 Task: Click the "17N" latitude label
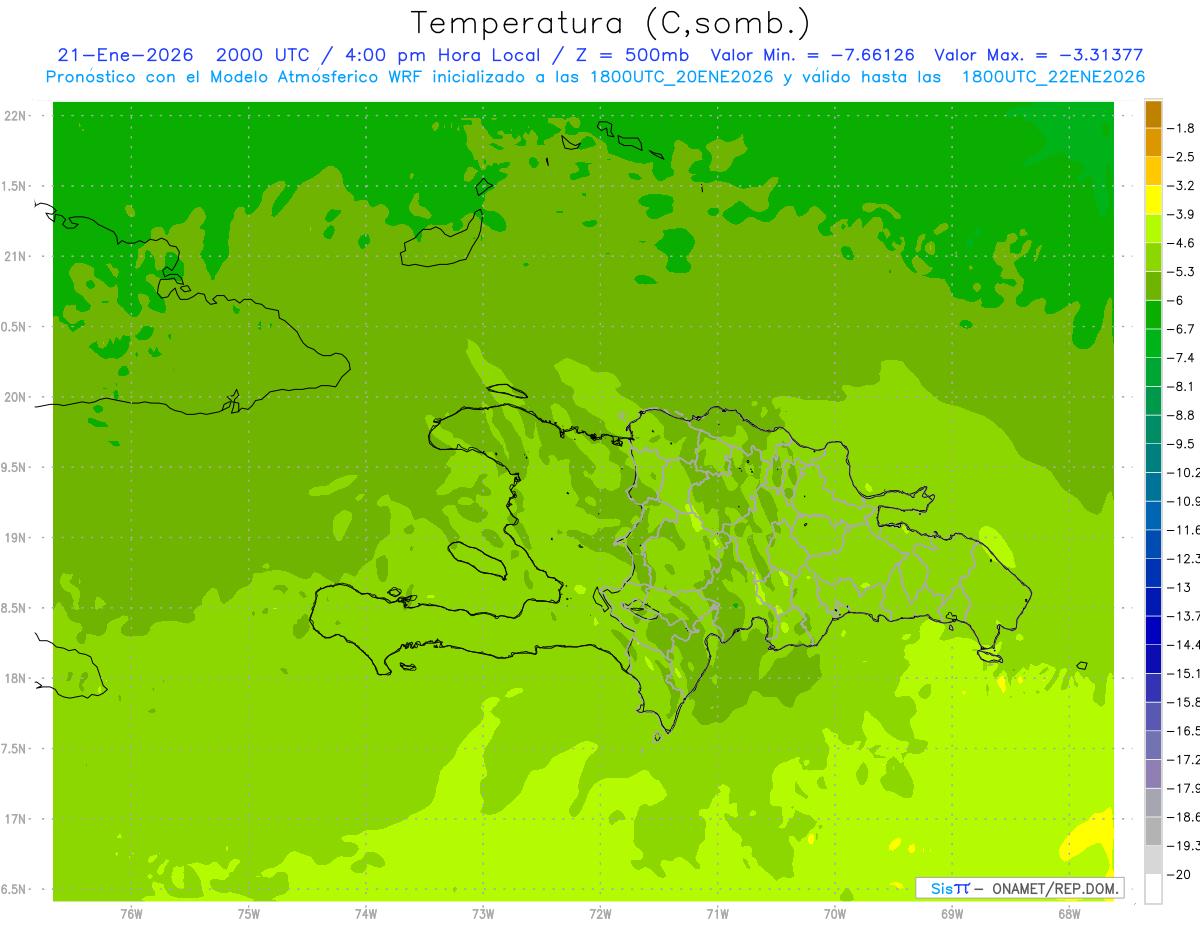17,819
